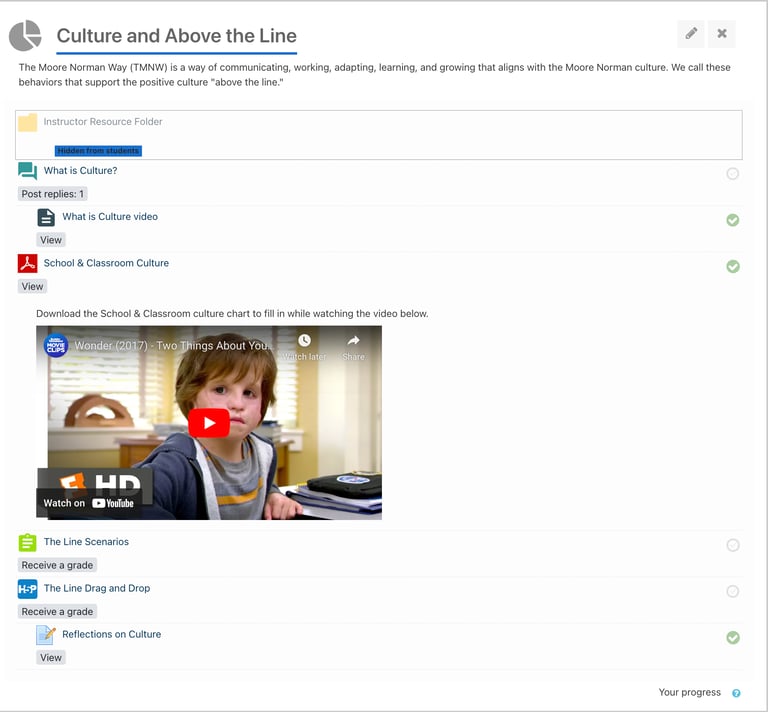Image resolution: width=768 pixels, height=712 pixels.
Task: Click the H5P icon for The Line Drag and Drop
Action: [27, 589]
